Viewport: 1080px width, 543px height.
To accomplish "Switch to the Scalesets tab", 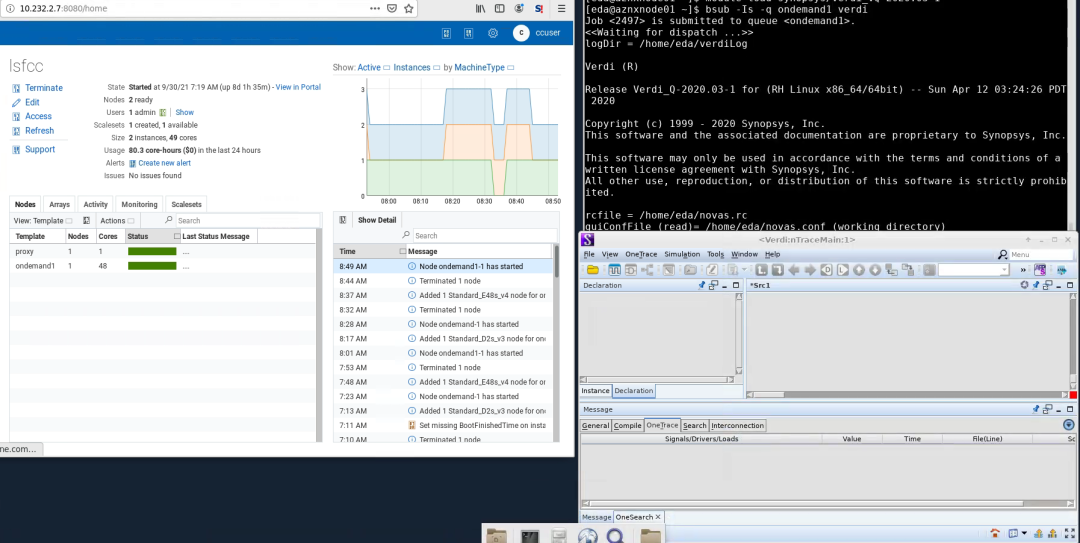I will click(187, 205).
